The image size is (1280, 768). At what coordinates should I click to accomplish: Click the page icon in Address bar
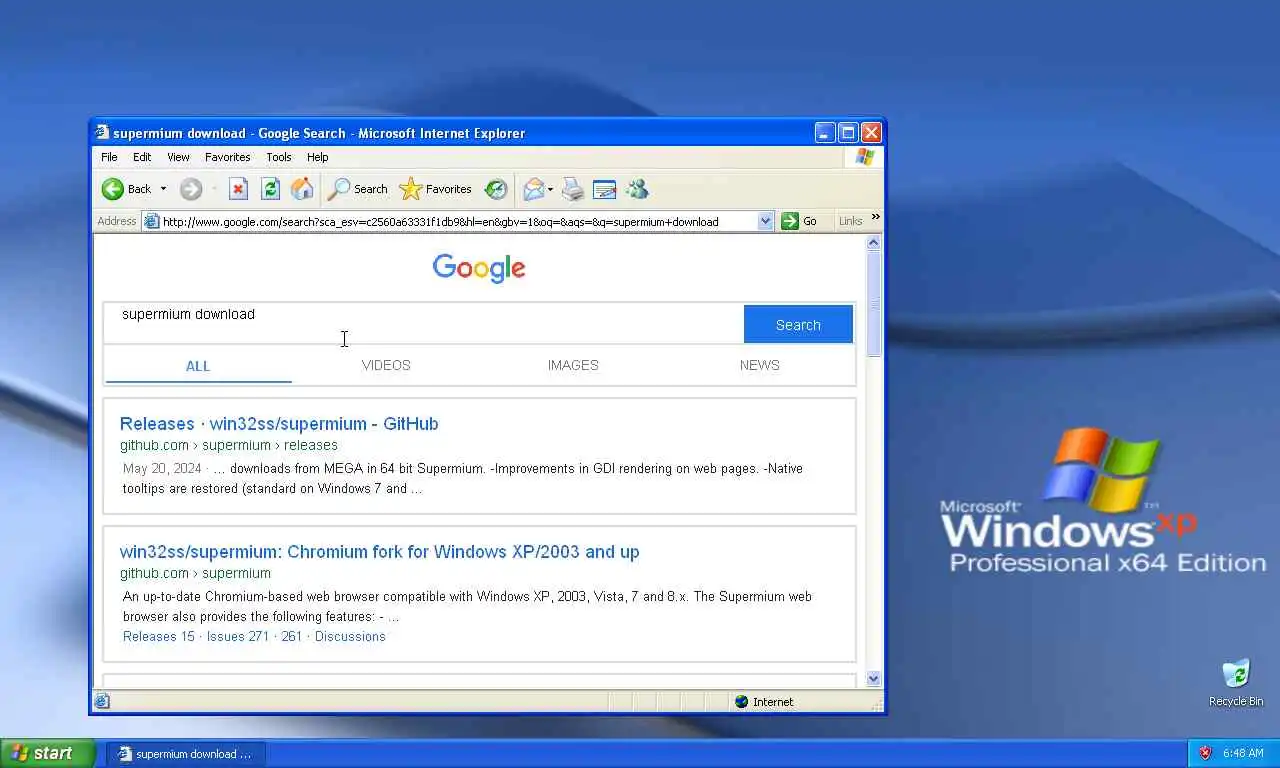click(152, 222)
